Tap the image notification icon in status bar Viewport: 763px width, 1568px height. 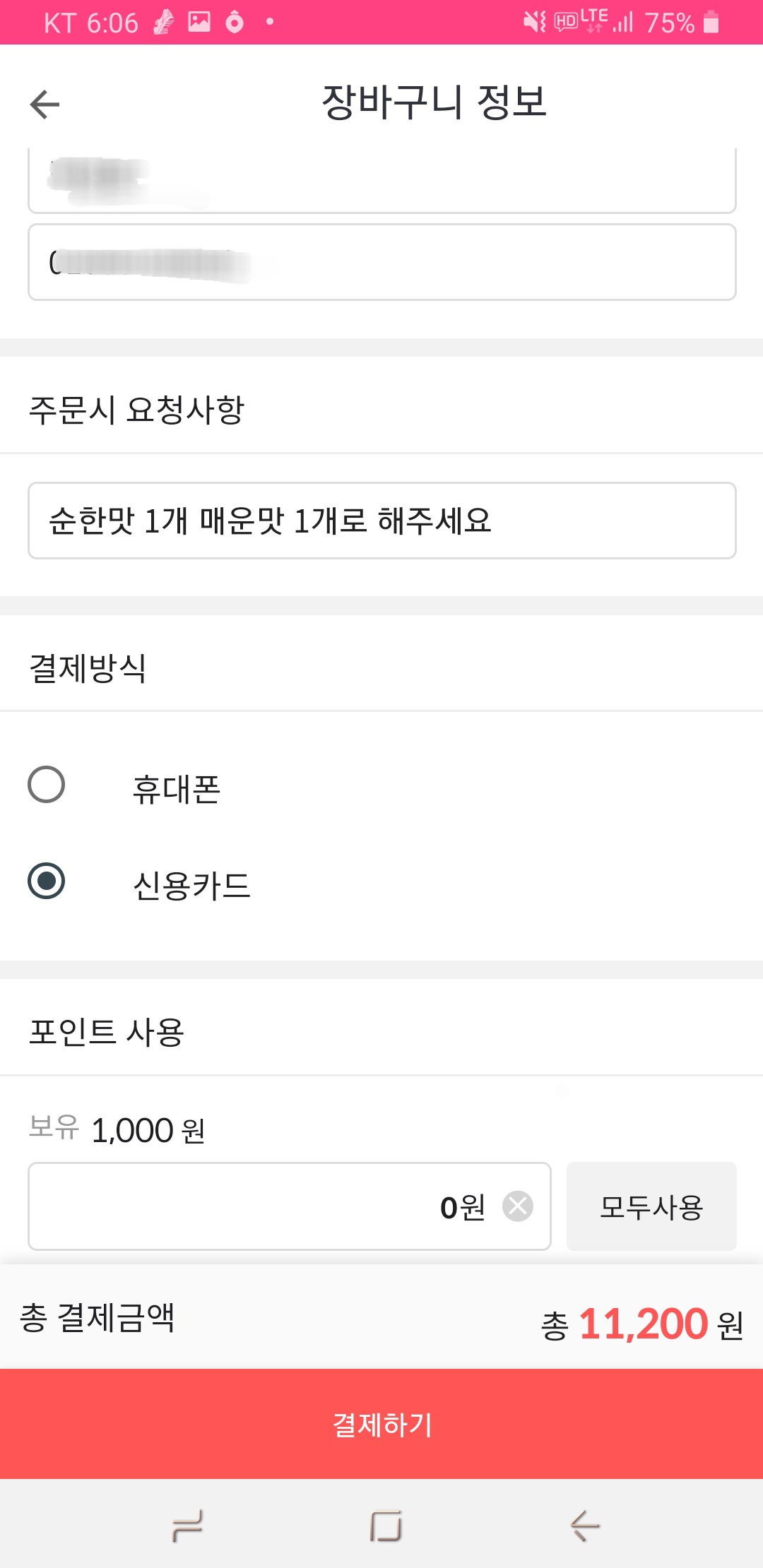click(x=199, y=22)
